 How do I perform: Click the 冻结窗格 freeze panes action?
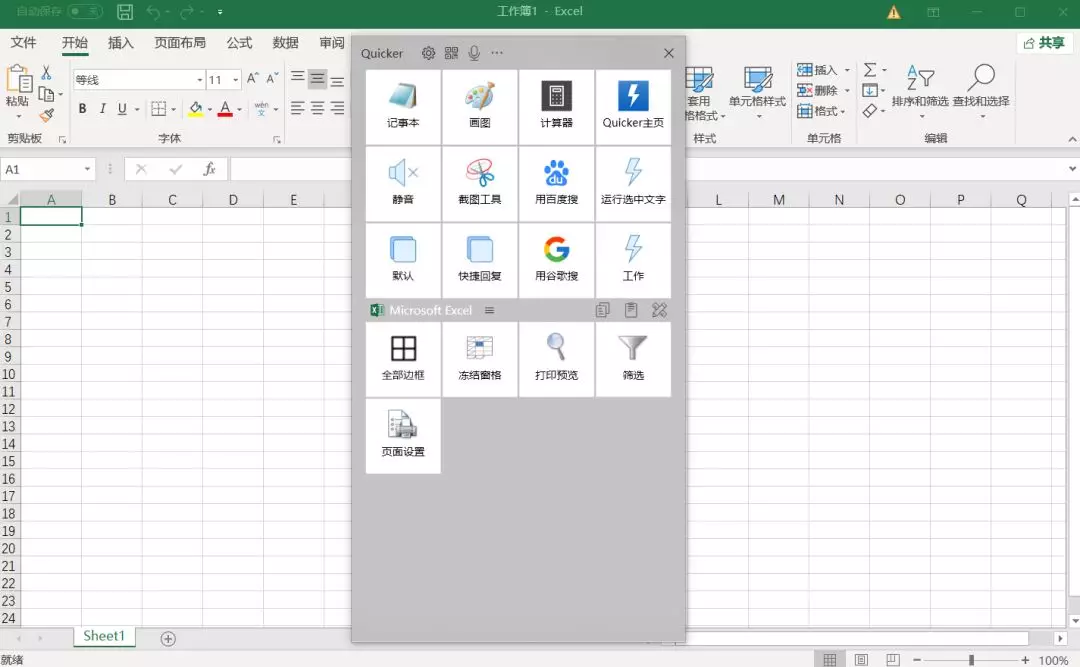coord(479,359)
